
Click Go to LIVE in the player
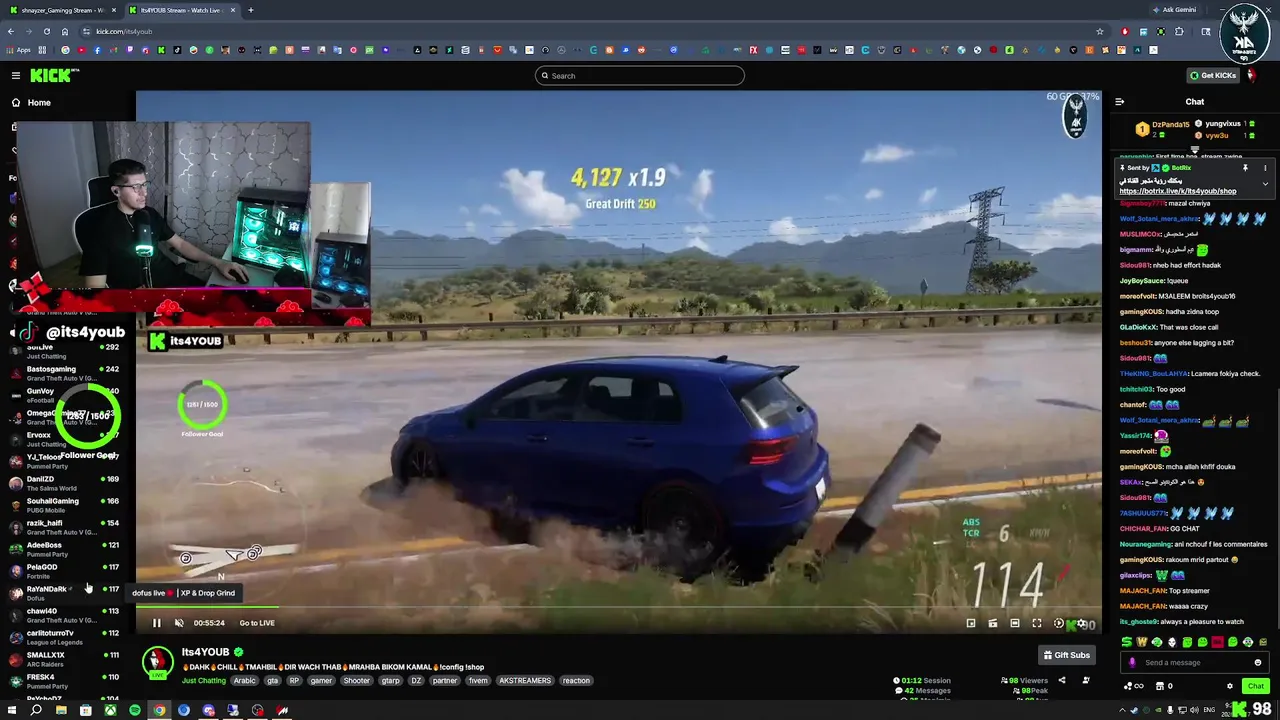[257, 623]
